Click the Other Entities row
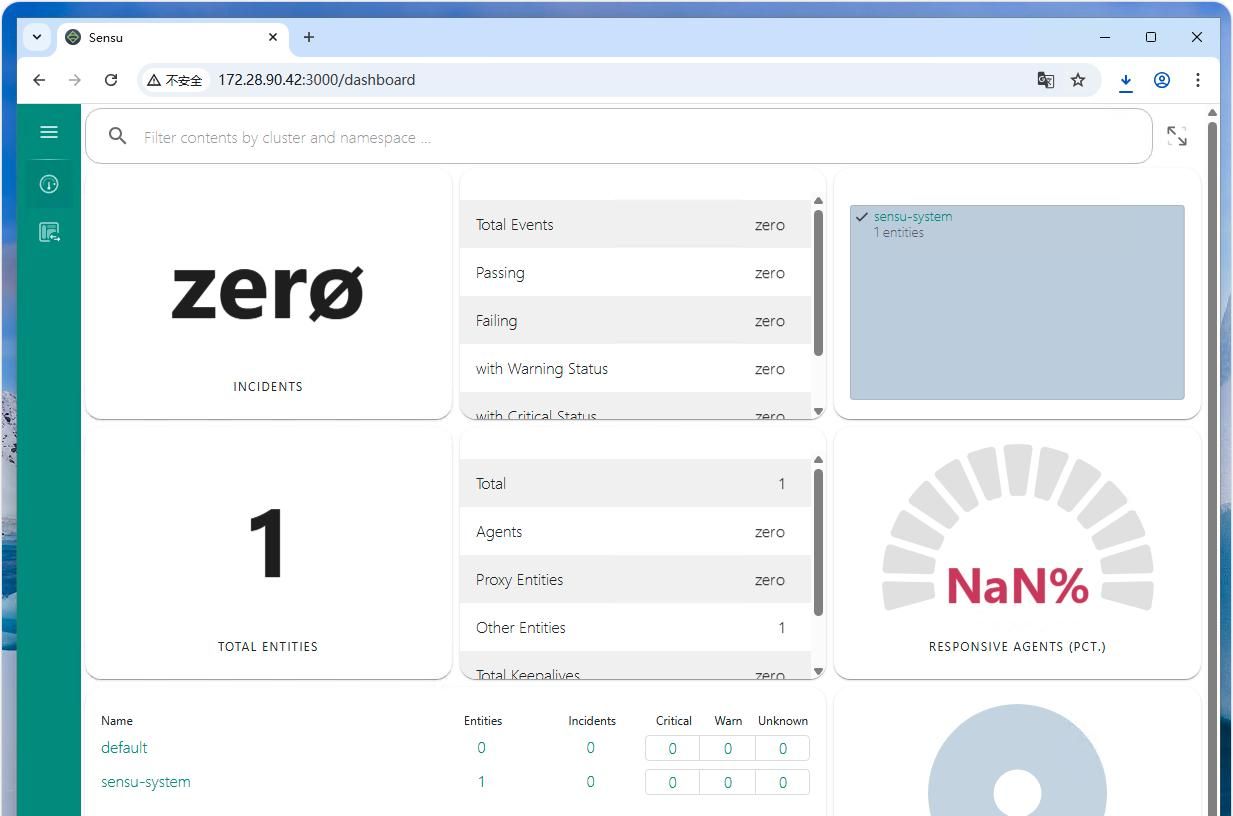 tap(635, 627)
